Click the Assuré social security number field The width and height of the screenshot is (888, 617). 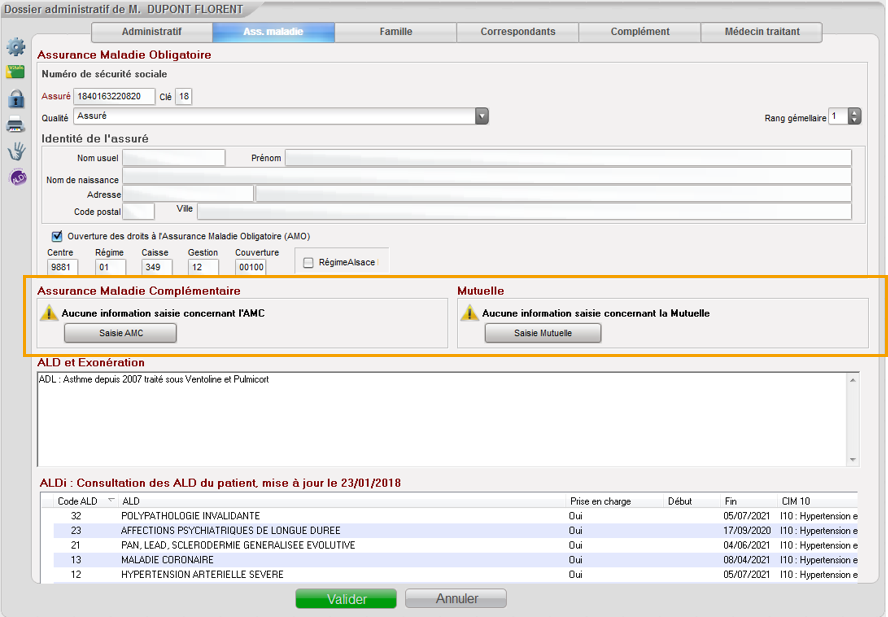[x=114, y=96]
